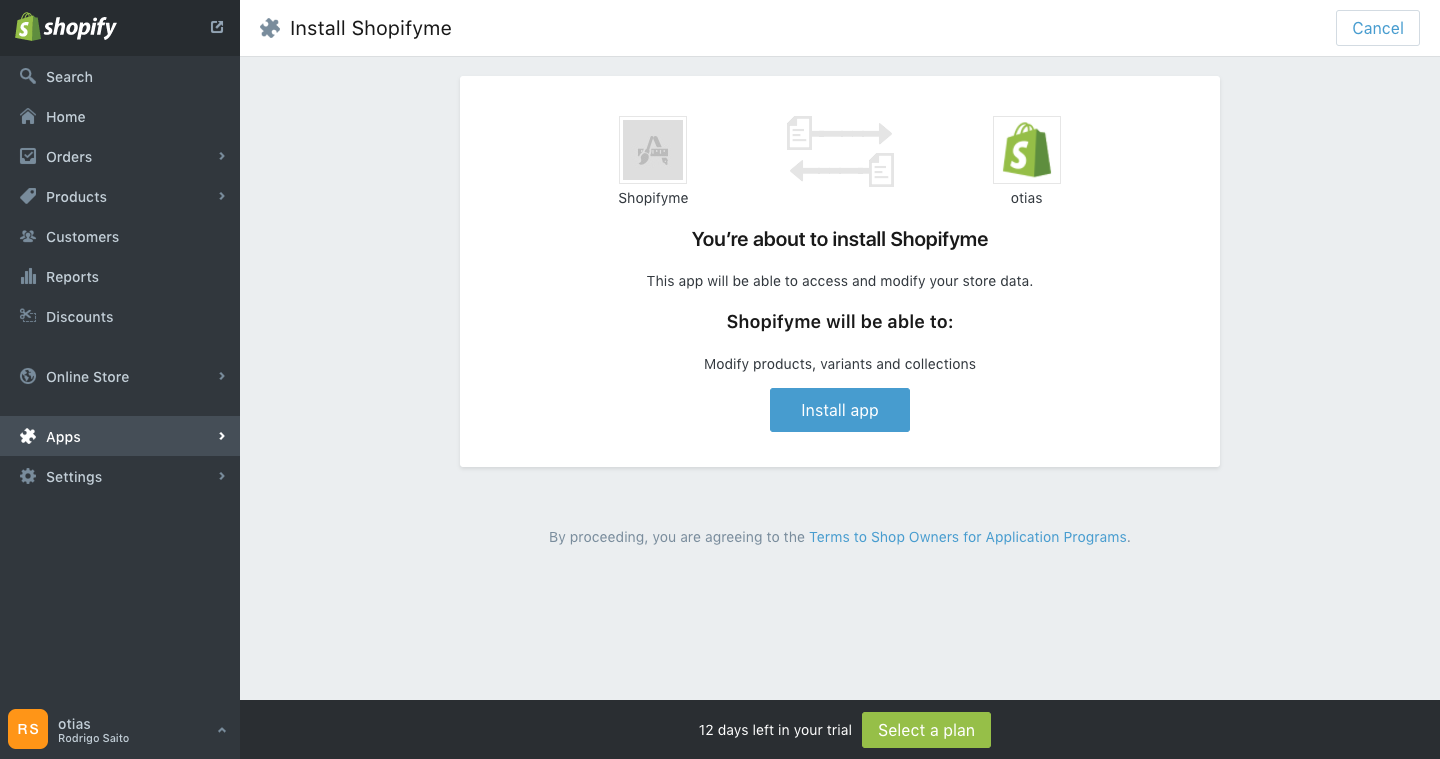Click the Home house icon
The height and width of the screenshot is (759, 1440).
pos(28,116)
